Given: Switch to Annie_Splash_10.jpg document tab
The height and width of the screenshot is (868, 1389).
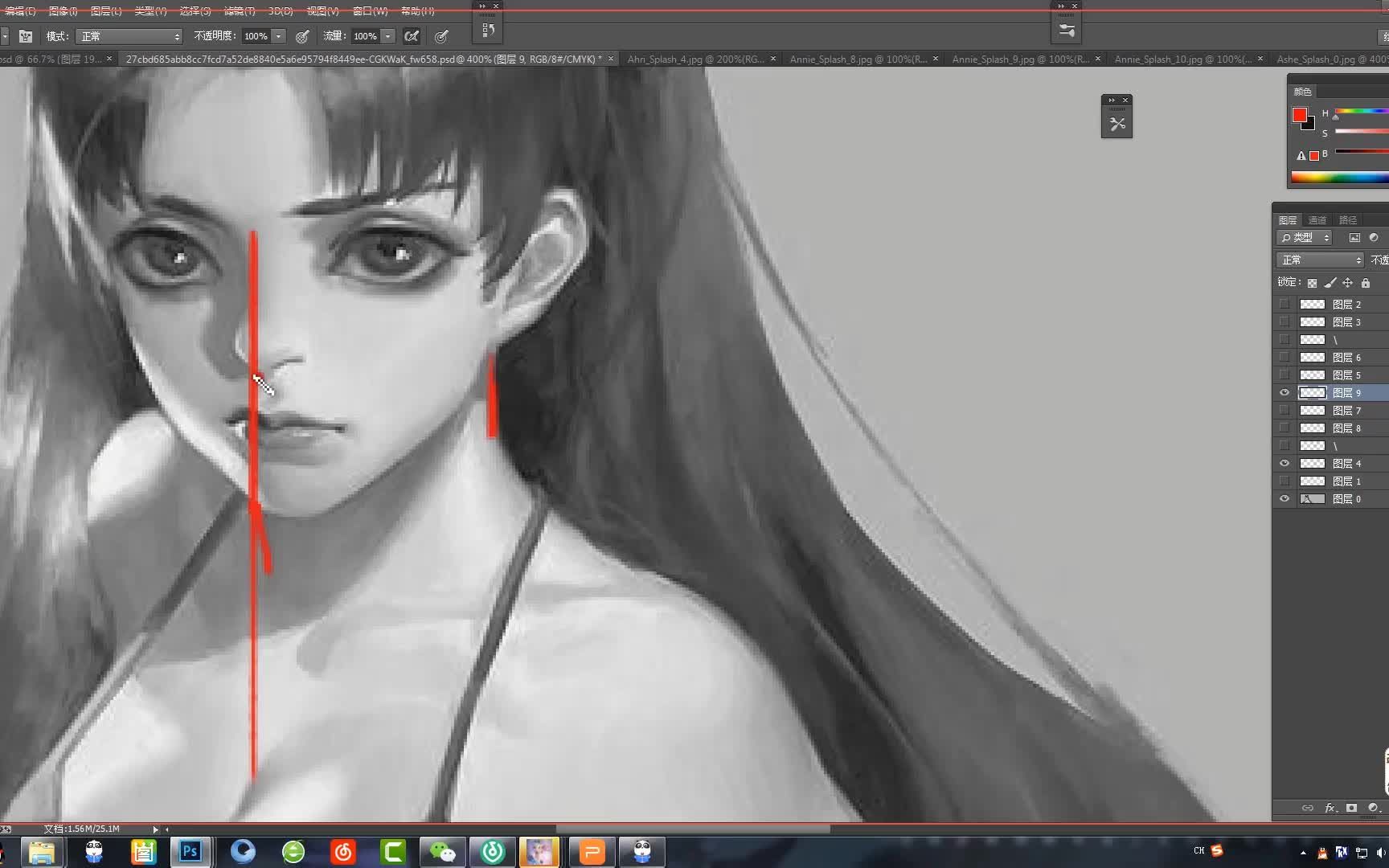Looking at the screenshot, I should [1182, 59].
